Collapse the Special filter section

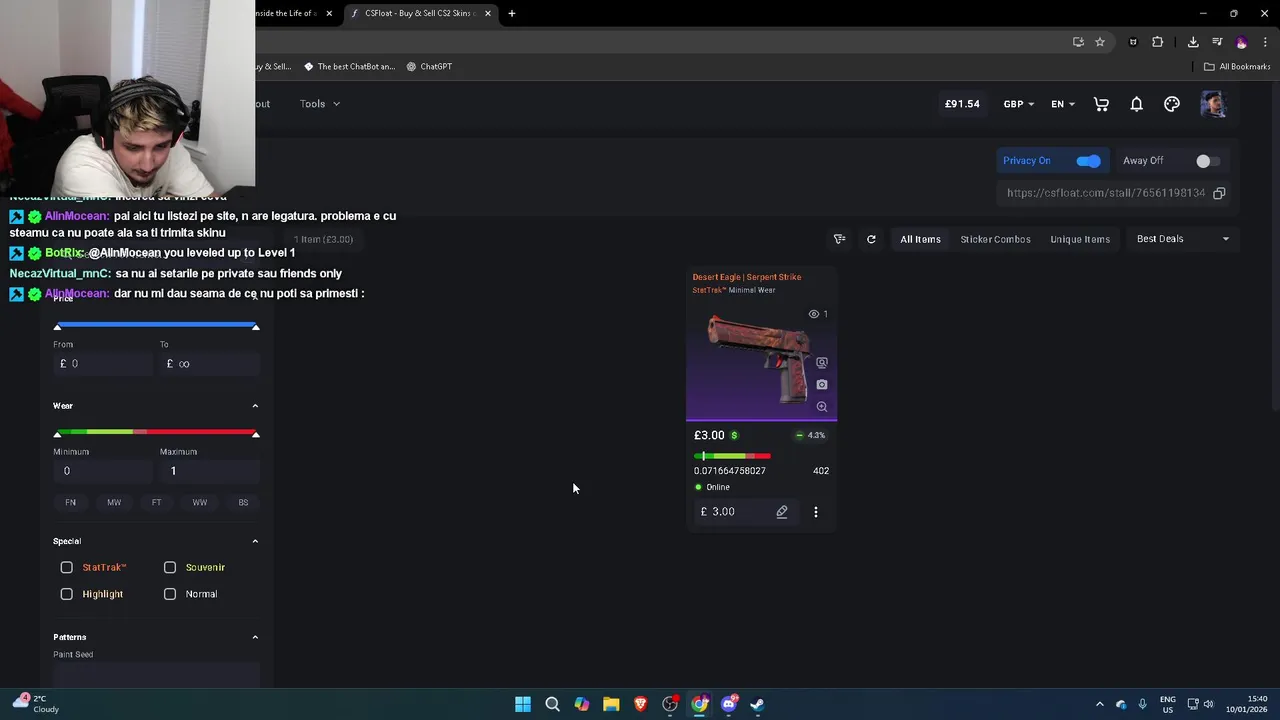(255, 541)
